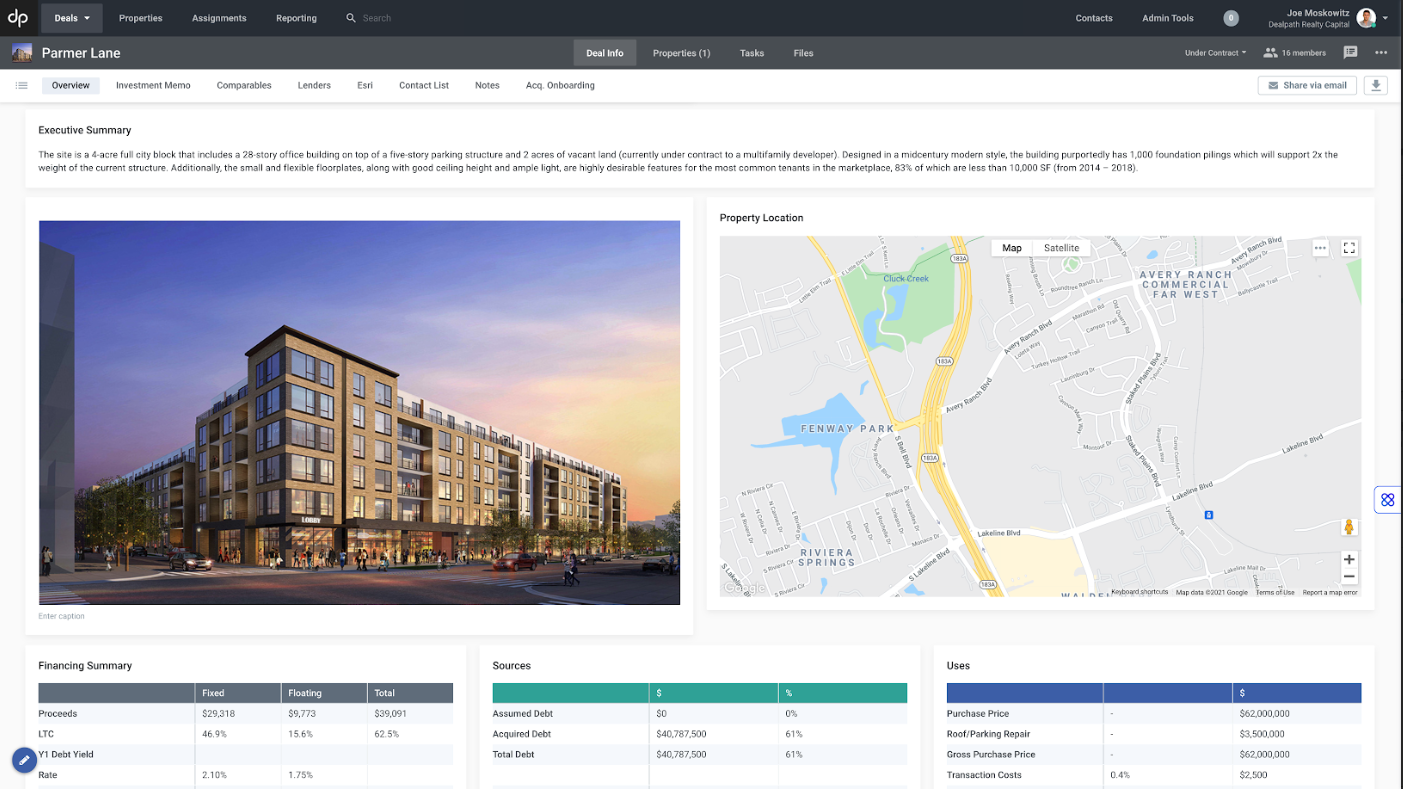Switch the map to Satellite view

(x=1061, y=247)
